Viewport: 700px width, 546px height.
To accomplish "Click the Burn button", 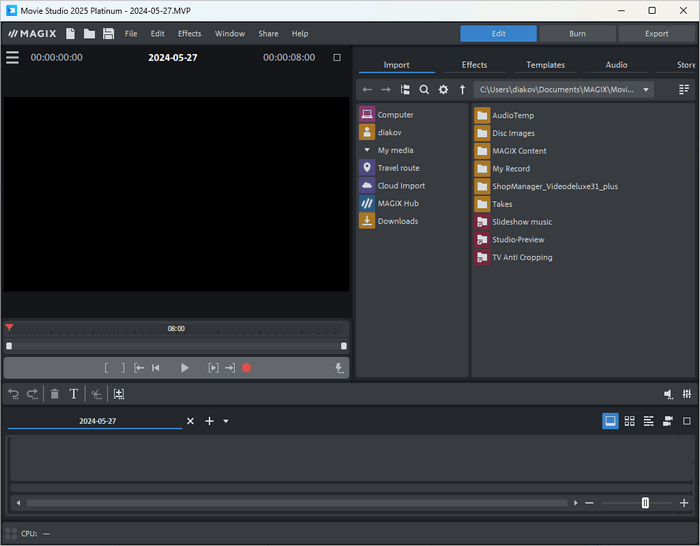I will (x=577, y=34).
